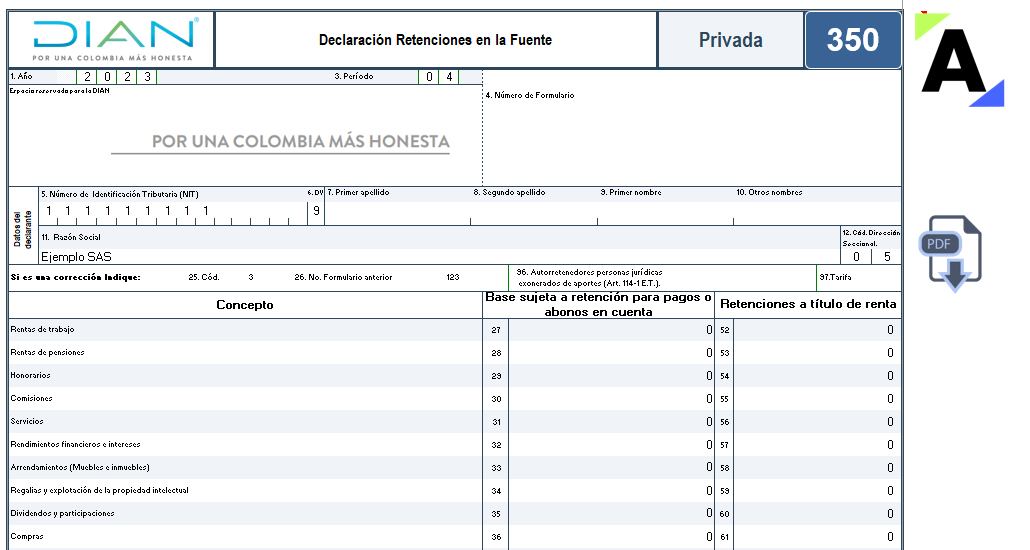Click the Autorretenedores personas jurídicas field
Screen dimensions: 1030x550
click(662, 278)
